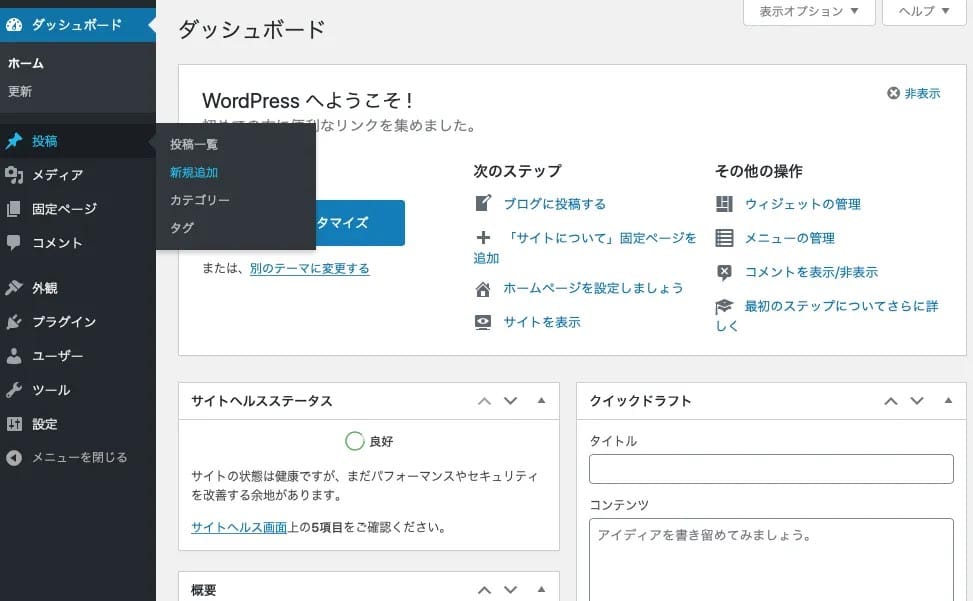973x601 pixels.
Task: Move クイックドラフト panel up with arrow
Action: click(x=891, y=401)
